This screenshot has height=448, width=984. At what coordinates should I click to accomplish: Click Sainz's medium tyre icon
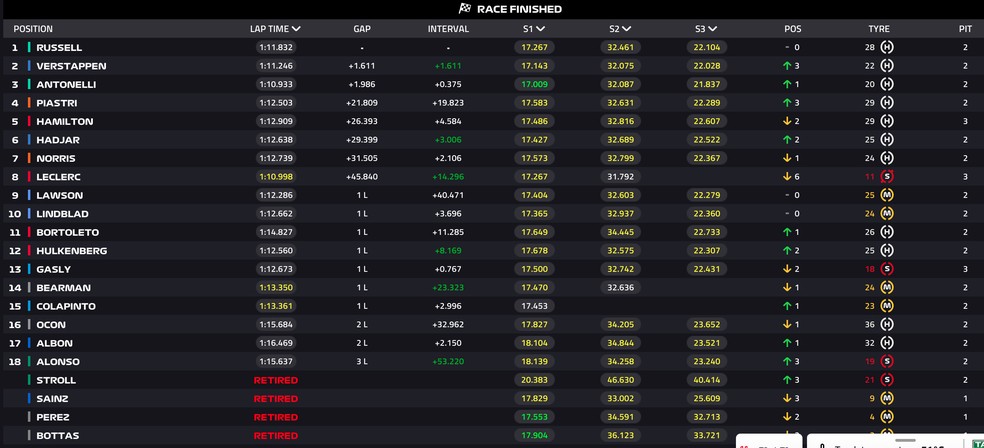887,398
